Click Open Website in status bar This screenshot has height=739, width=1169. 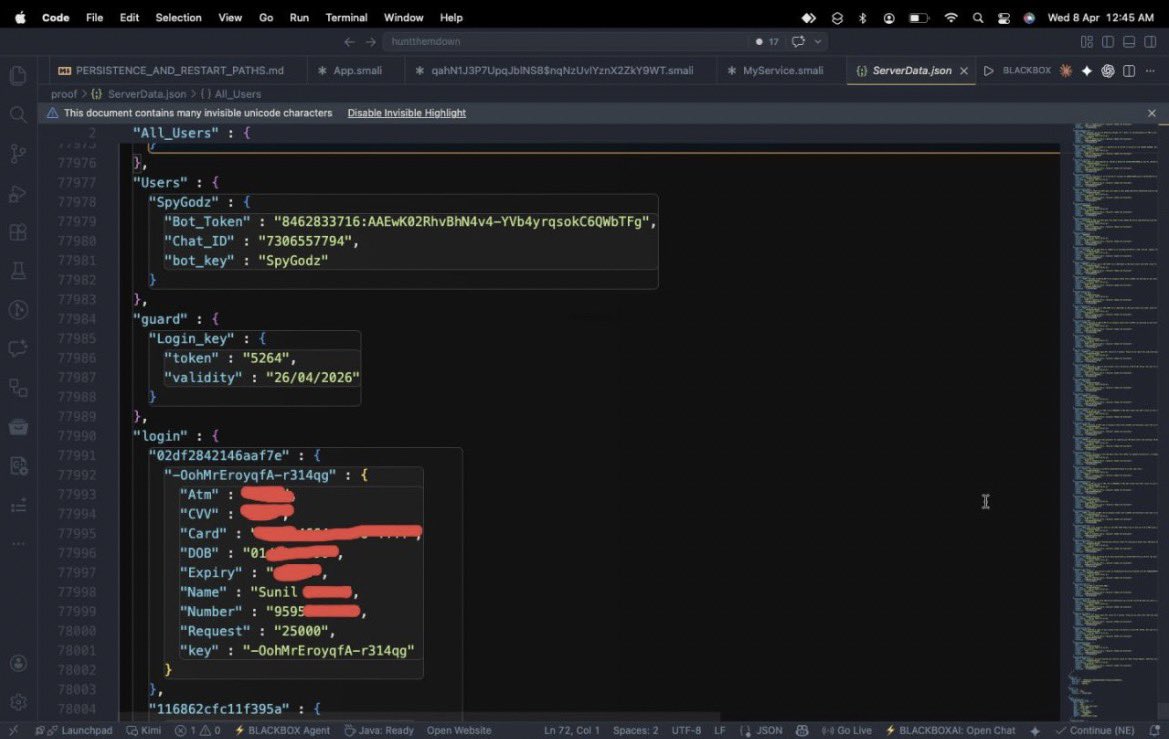click(x=459, y=731)
